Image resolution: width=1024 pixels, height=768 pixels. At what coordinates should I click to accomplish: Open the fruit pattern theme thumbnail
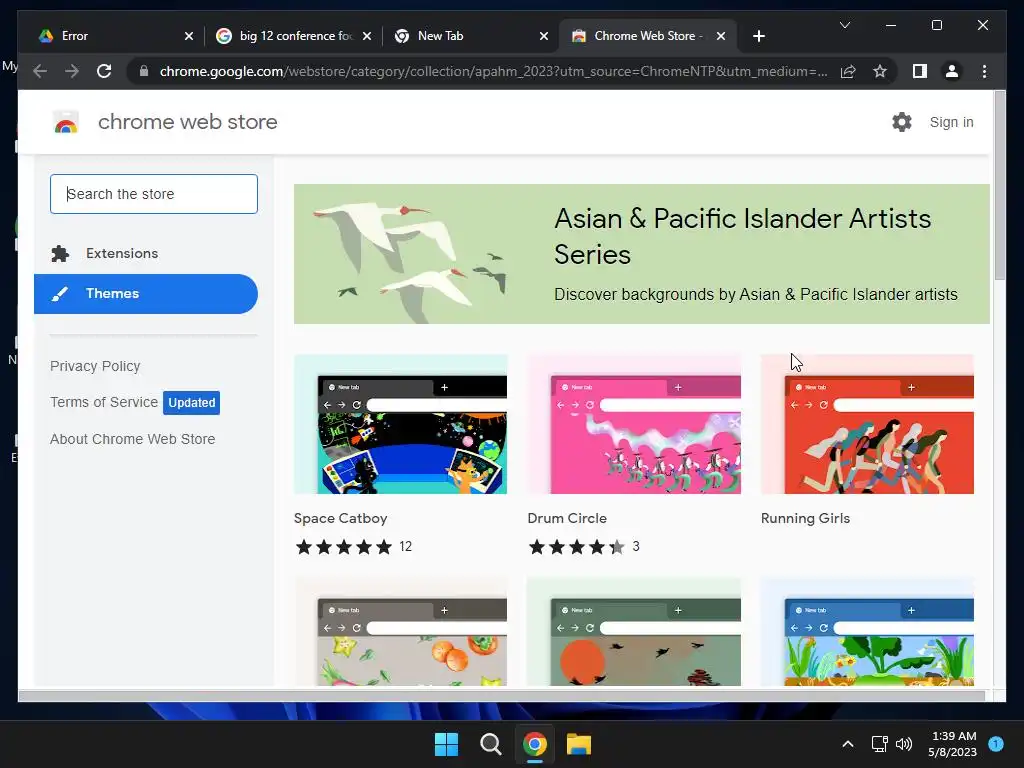point(400,632)
